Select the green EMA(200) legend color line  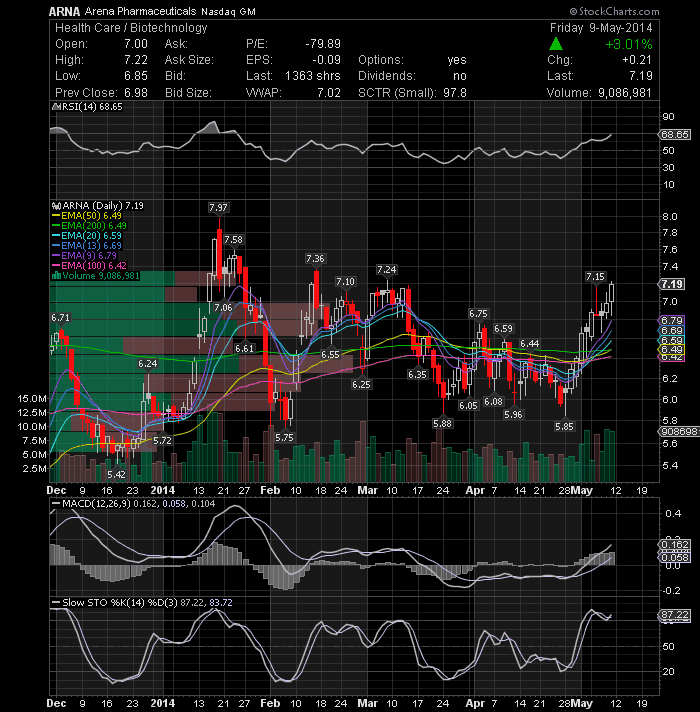click(x=56, y=226)
